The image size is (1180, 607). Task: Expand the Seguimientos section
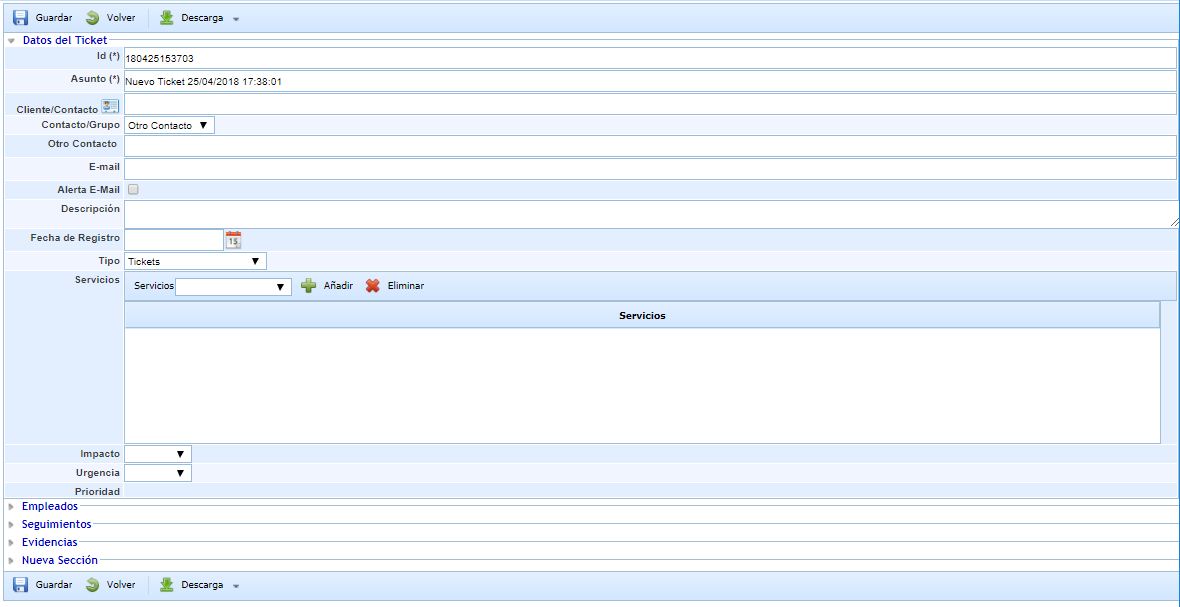coord(56,524)
